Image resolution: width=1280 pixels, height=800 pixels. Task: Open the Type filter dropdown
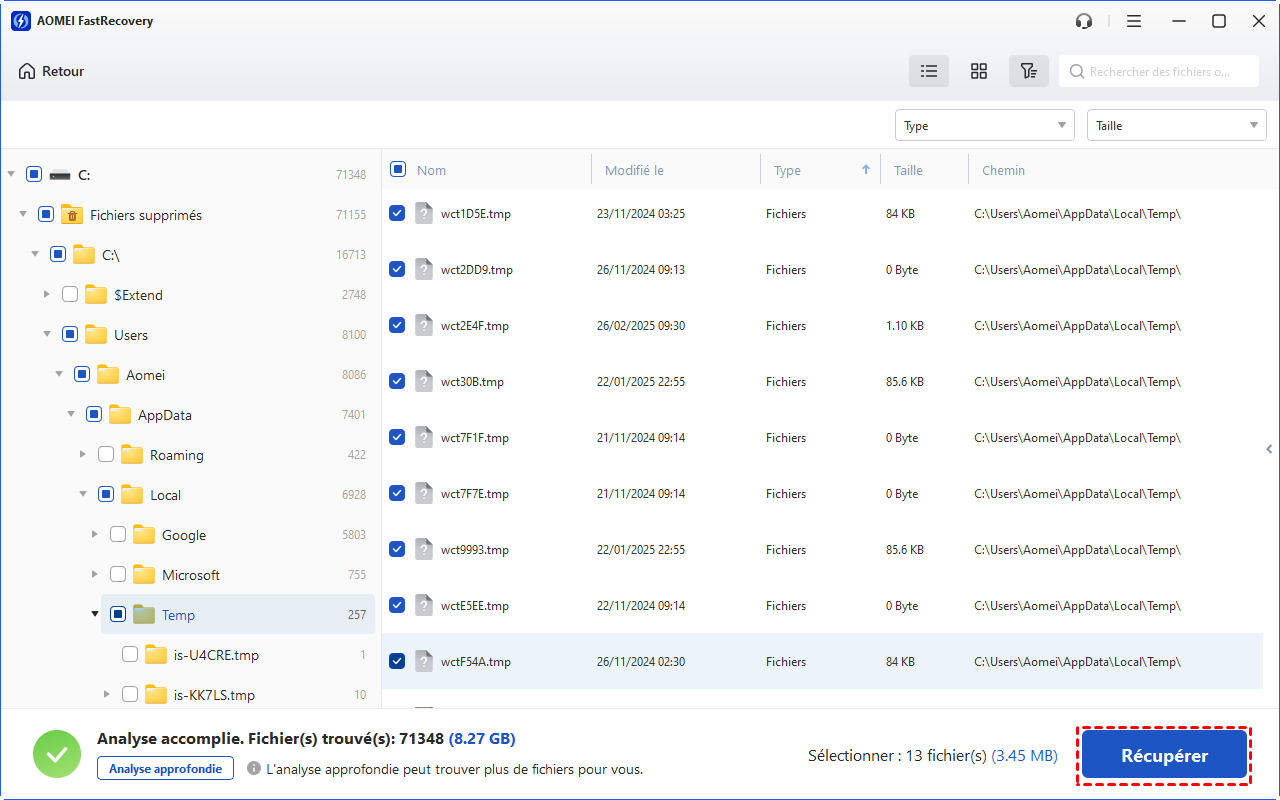984,125
